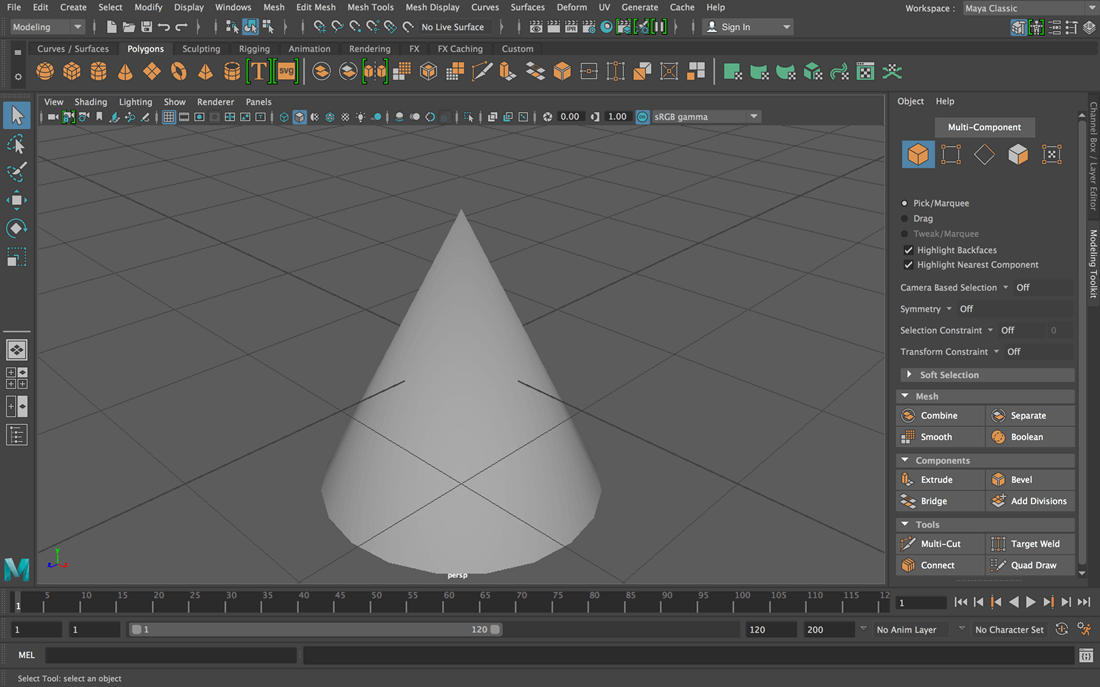
Task: Open the sRGB gamma view transform dropdown
Action: (706, 116)
